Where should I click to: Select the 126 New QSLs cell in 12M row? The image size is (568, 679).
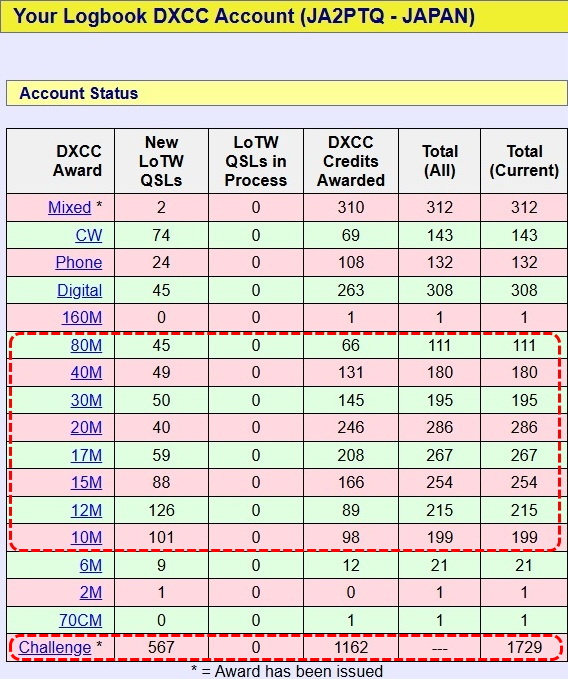point(161,510)
